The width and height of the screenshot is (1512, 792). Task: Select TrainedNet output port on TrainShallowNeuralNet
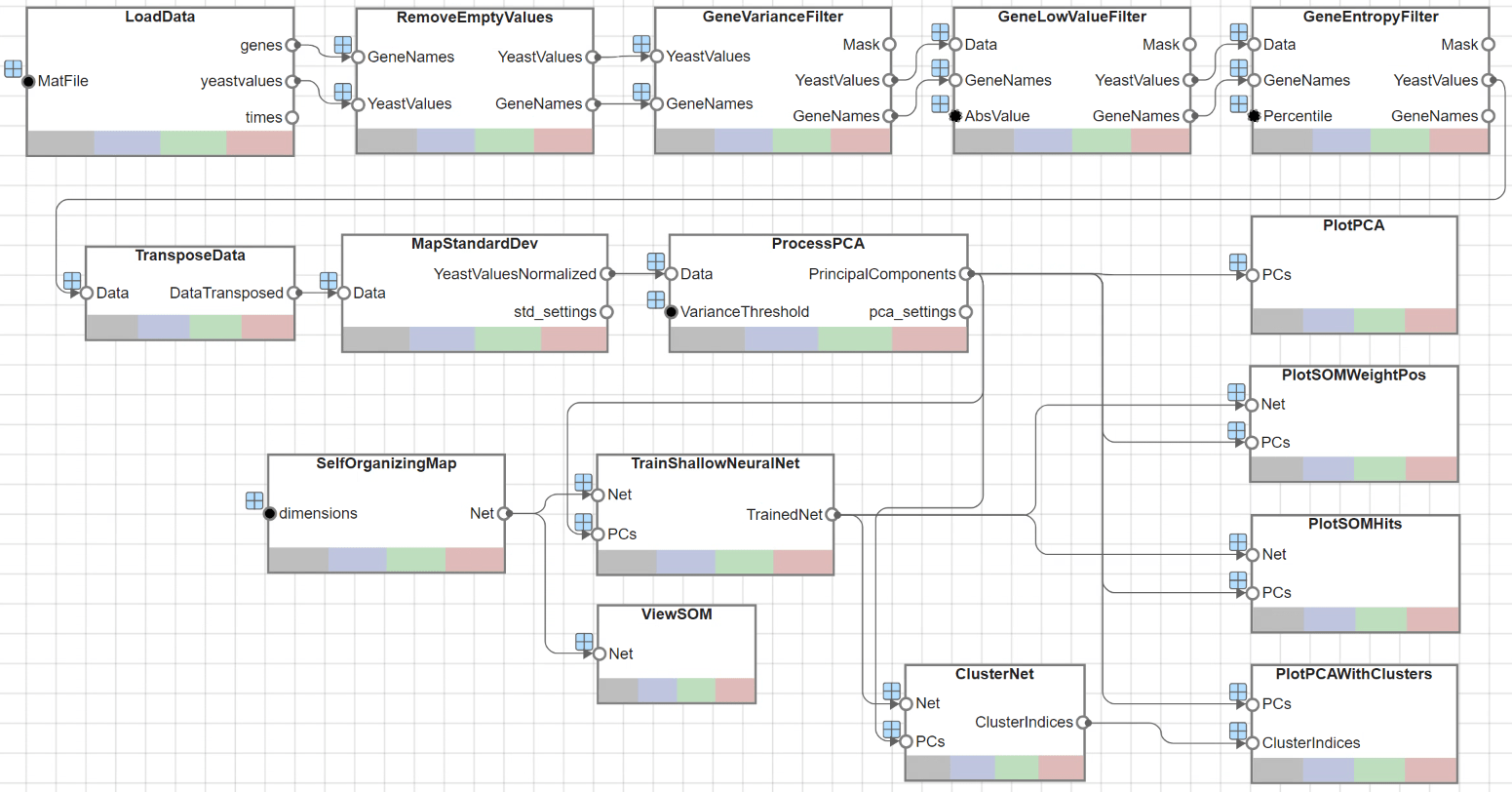tap(832, 514)
